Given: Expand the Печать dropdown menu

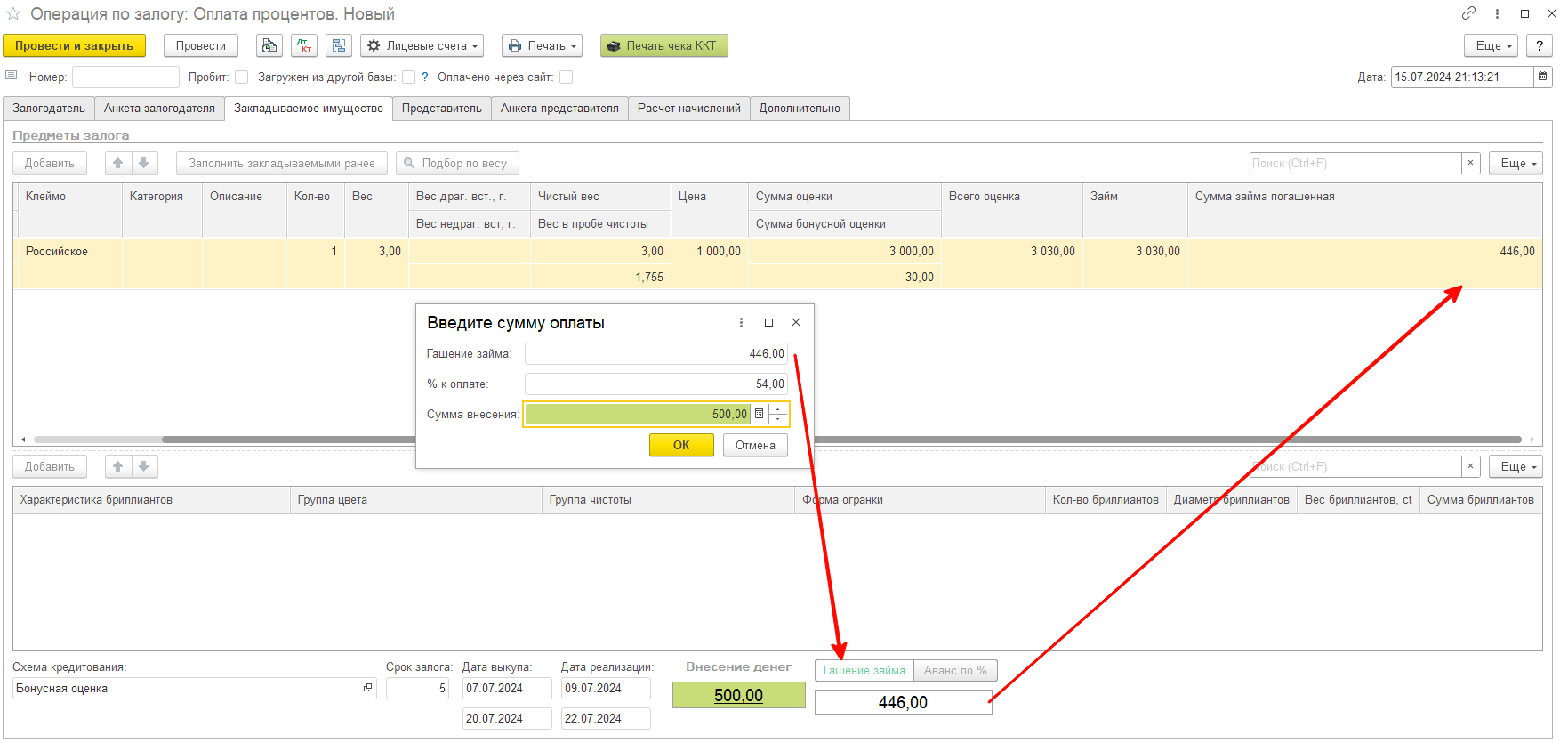Looking at the screenshot, I should (543, 45).
